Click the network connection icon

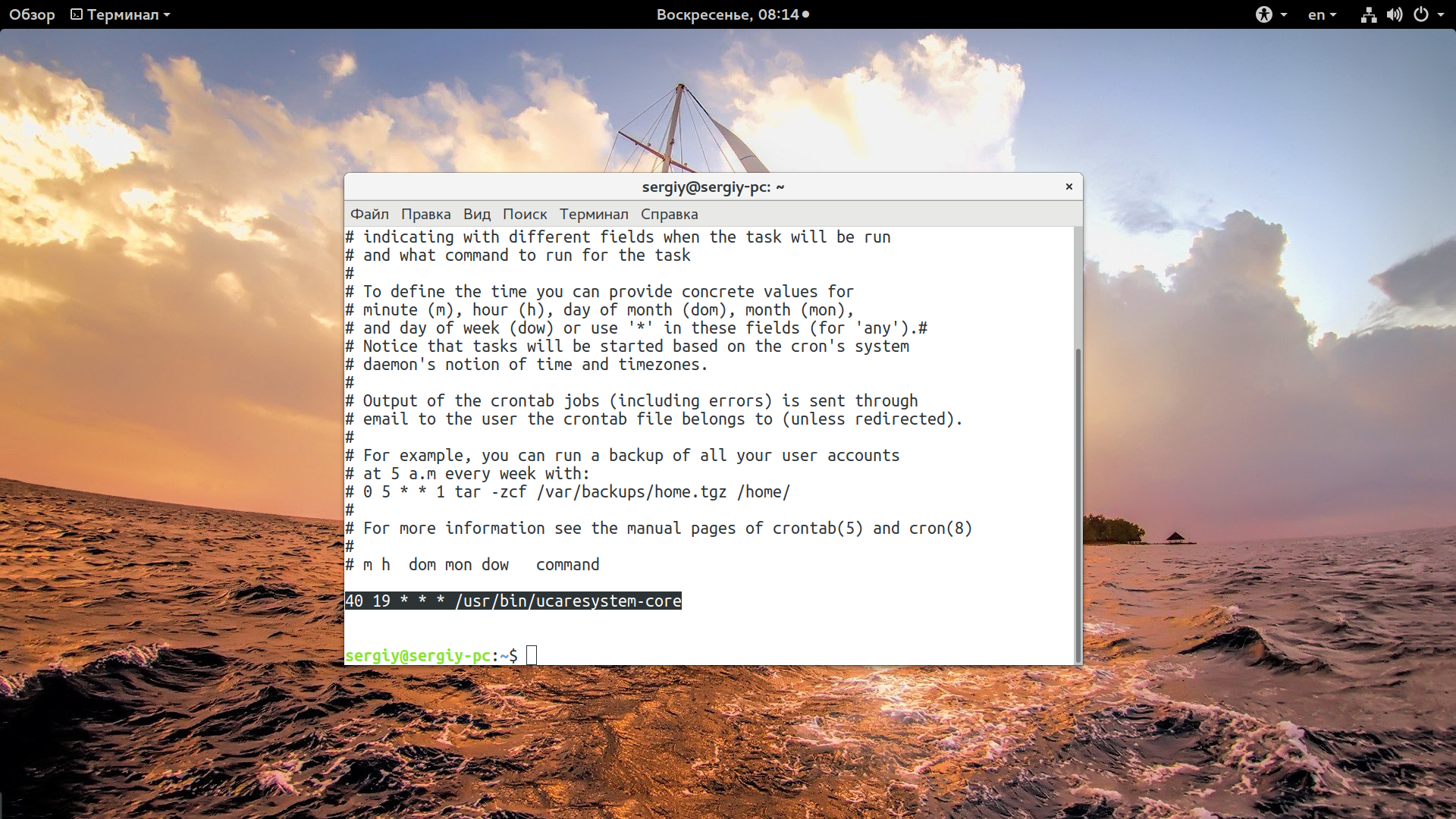1368,14
